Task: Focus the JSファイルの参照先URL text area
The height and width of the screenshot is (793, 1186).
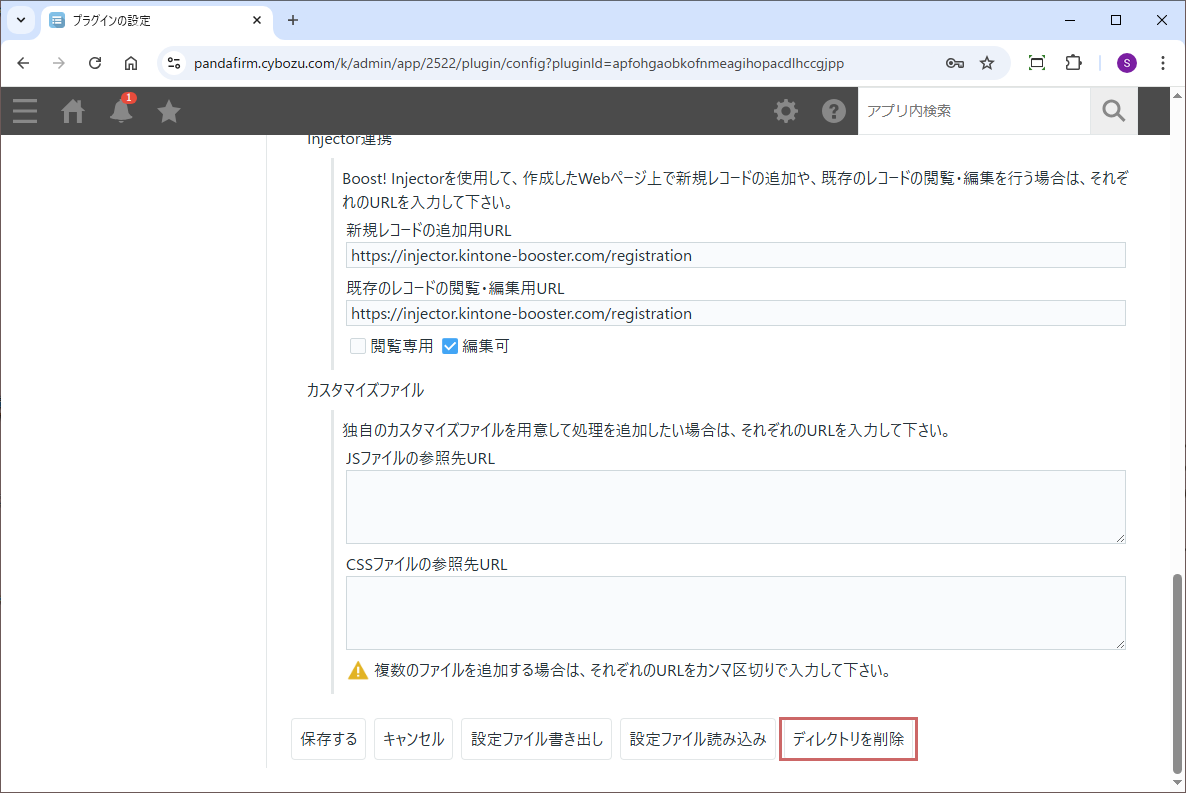Action: [x=735, y=507]
